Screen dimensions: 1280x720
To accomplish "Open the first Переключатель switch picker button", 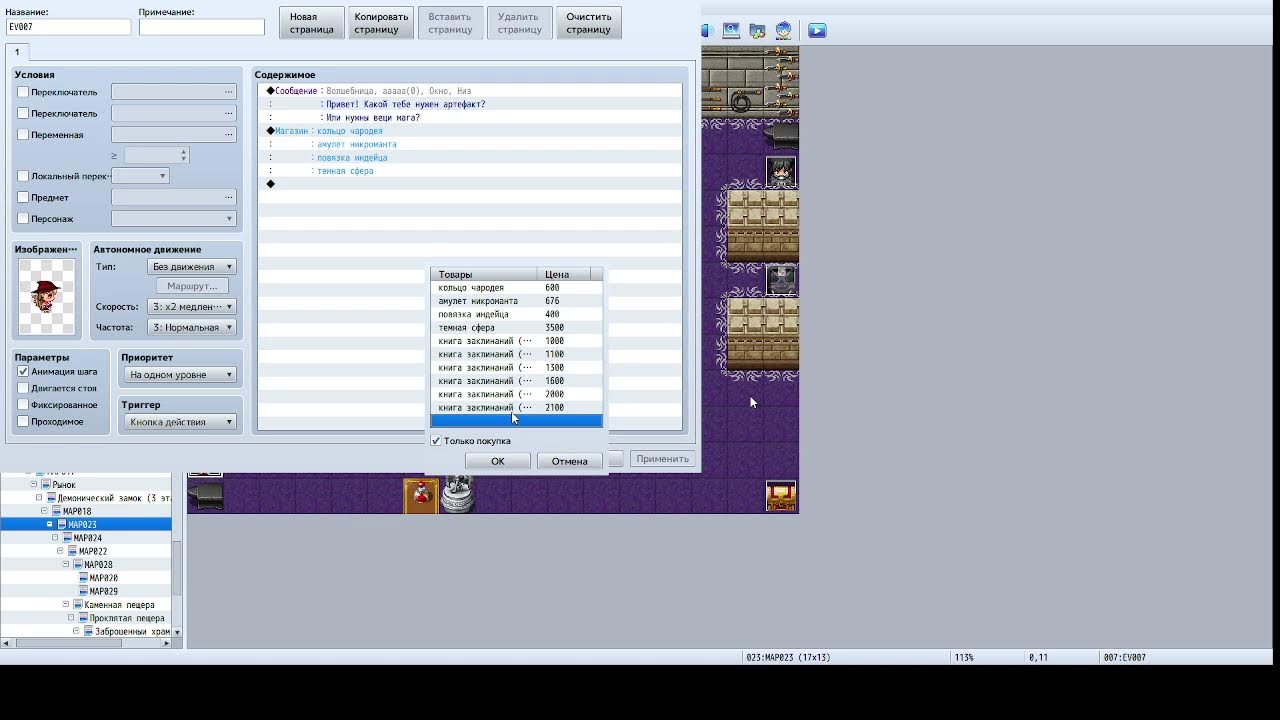I will click(229, 92).
